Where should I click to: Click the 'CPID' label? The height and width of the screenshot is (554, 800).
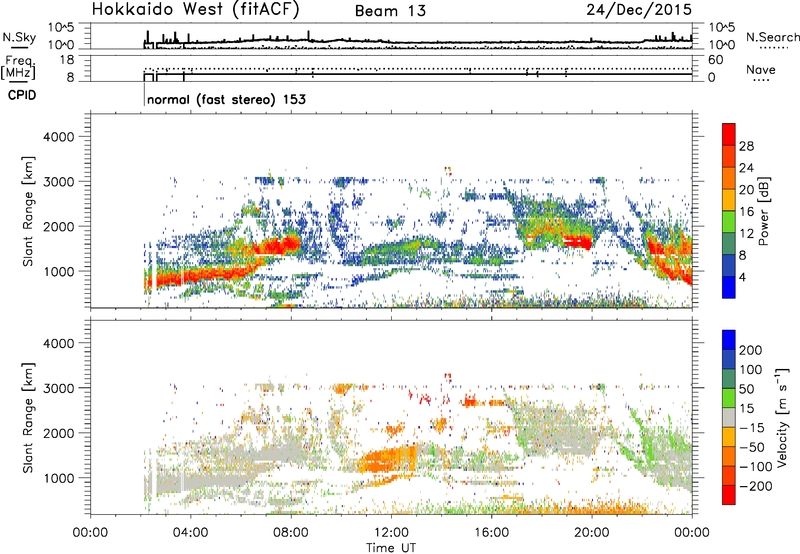22,95
